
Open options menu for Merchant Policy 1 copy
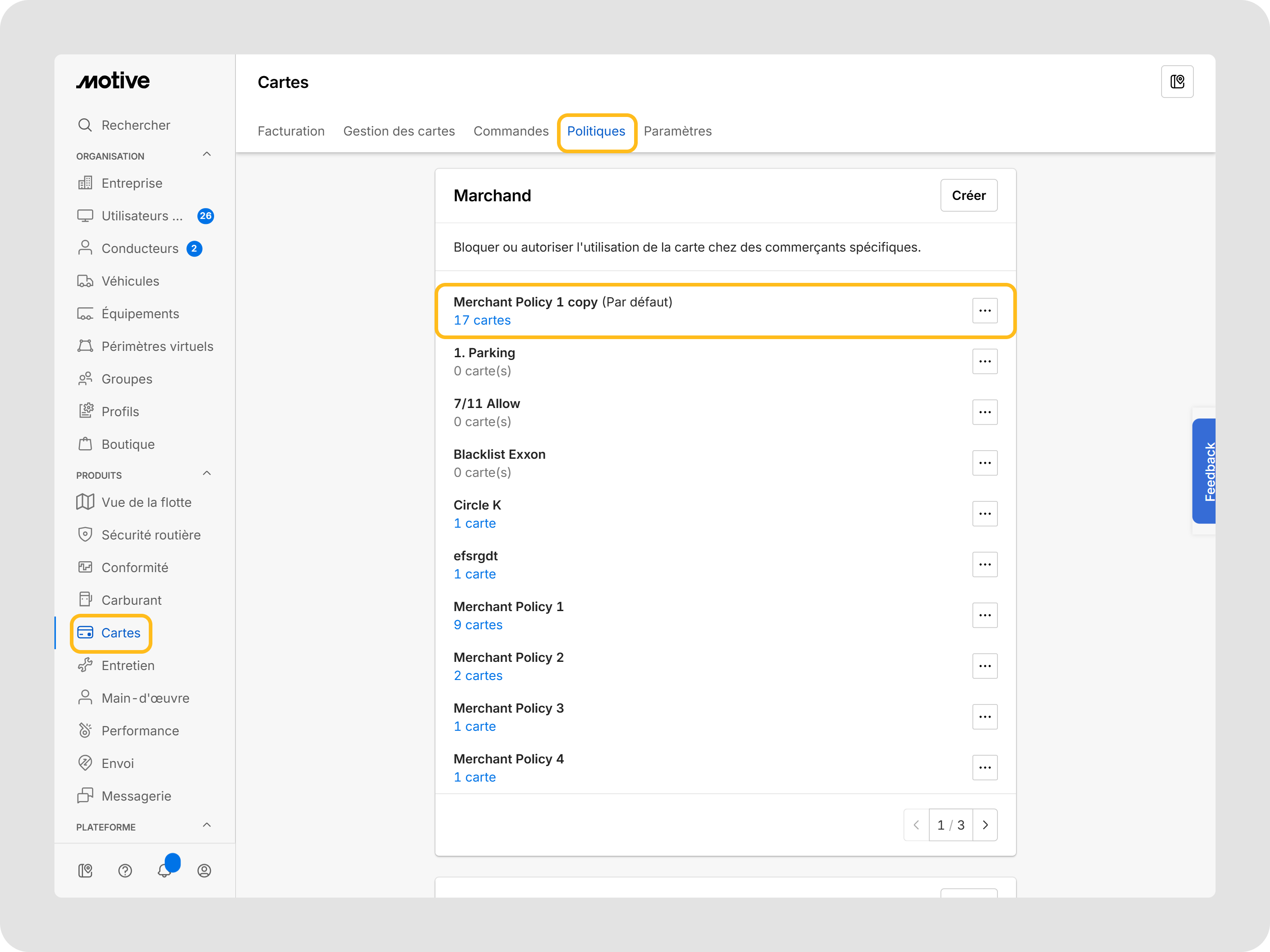(985, 311)
